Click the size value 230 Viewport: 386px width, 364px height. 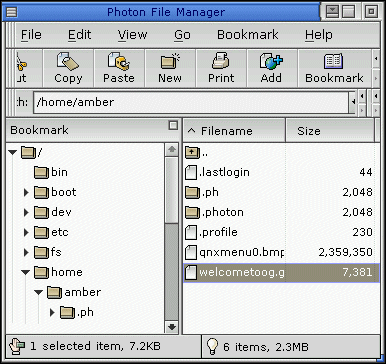(362, 232)
